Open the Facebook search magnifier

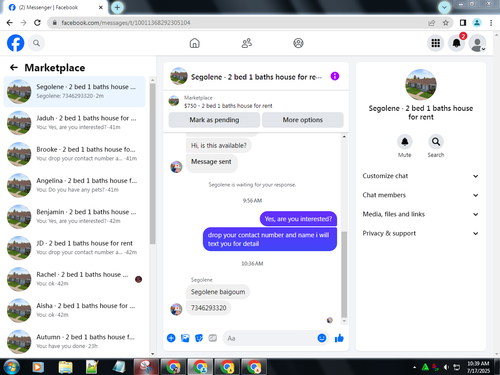36,43
